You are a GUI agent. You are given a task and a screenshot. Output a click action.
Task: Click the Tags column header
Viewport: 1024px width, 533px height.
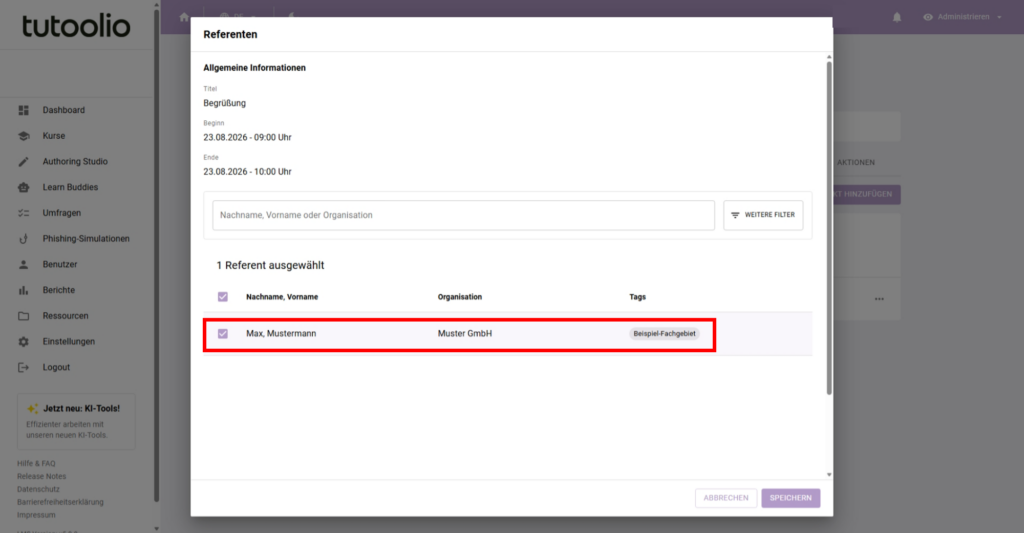coord(637,297)
